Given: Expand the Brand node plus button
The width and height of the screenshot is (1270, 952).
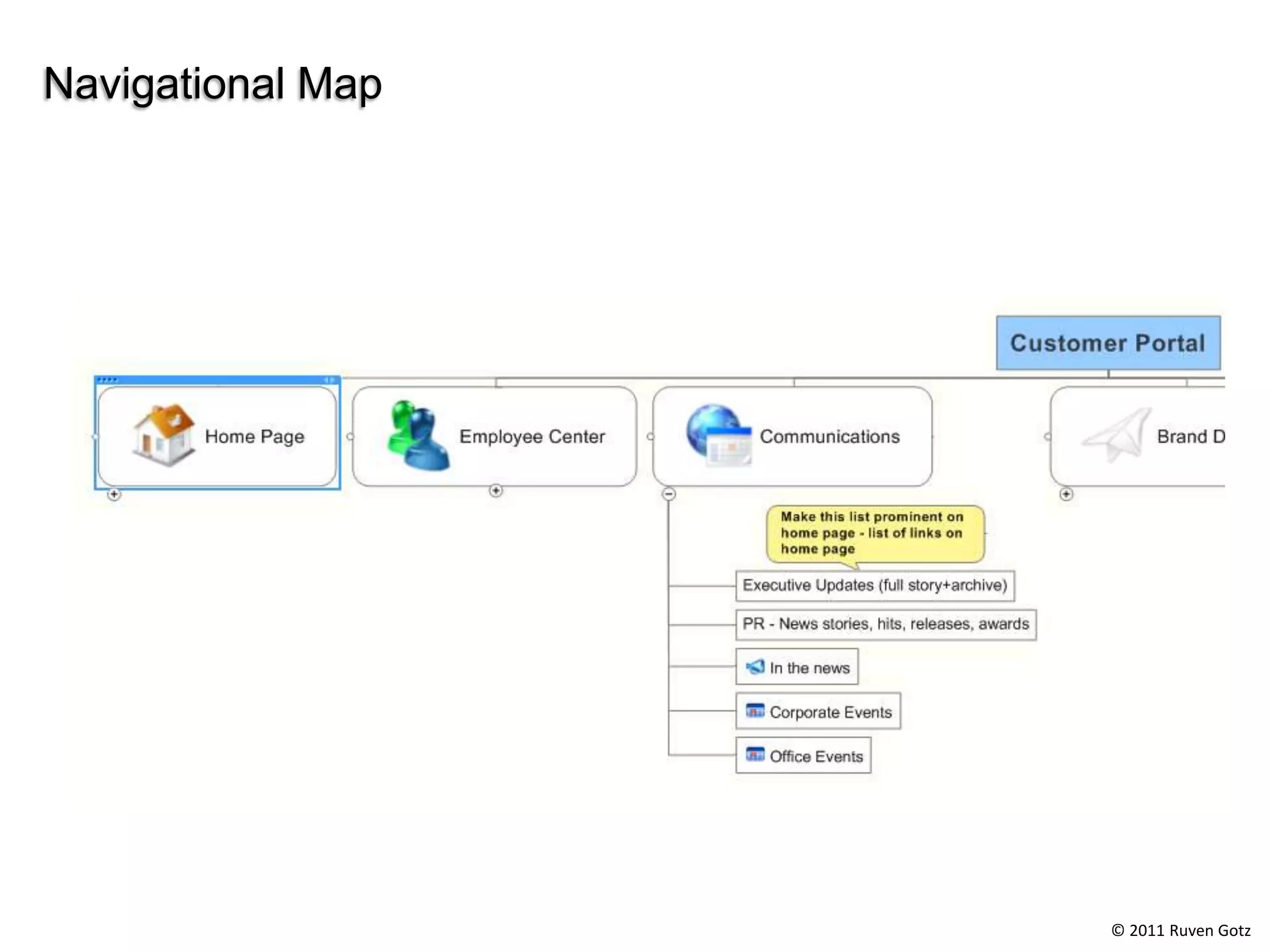Looking at the screenshot, I should coord(1066,494).
